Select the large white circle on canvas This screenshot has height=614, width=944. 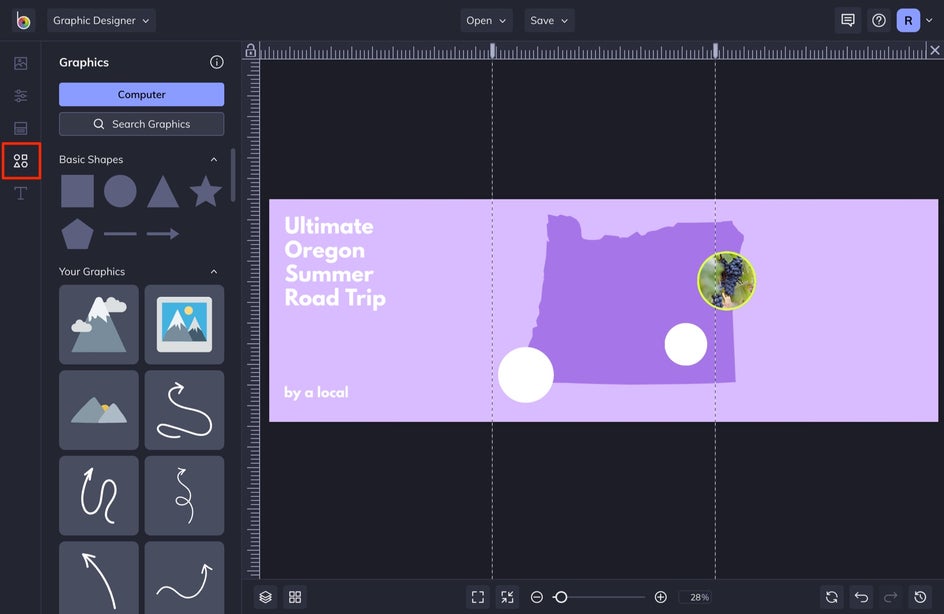526,374
